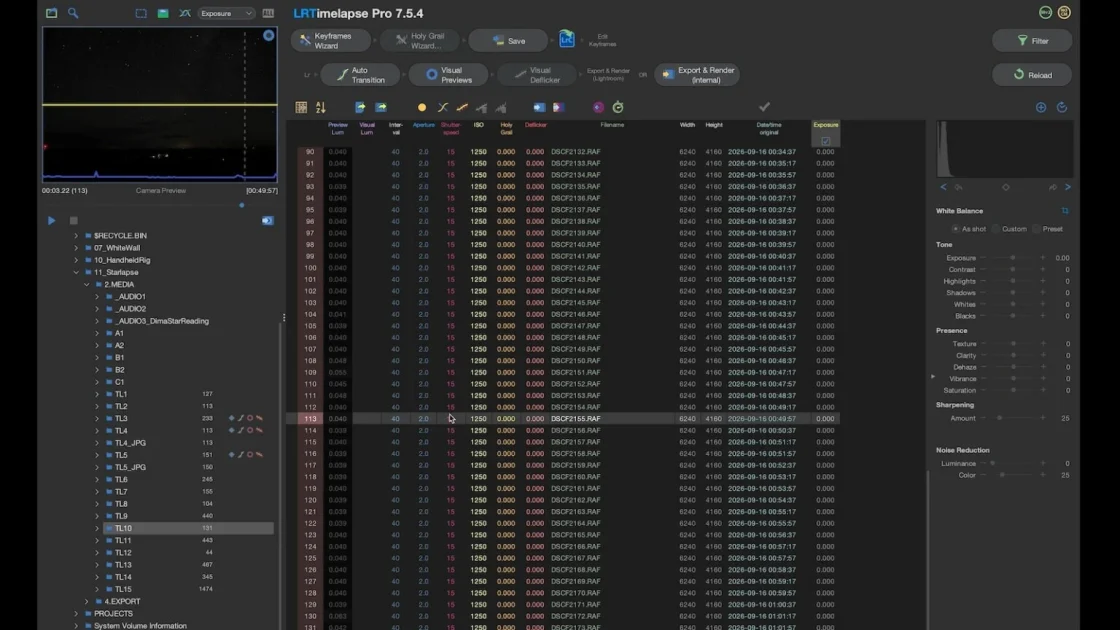Viewport: 1120px width, 630px height.
Task: Collapse the 2.MEDIA folder
Action: (x=86, y=284)
